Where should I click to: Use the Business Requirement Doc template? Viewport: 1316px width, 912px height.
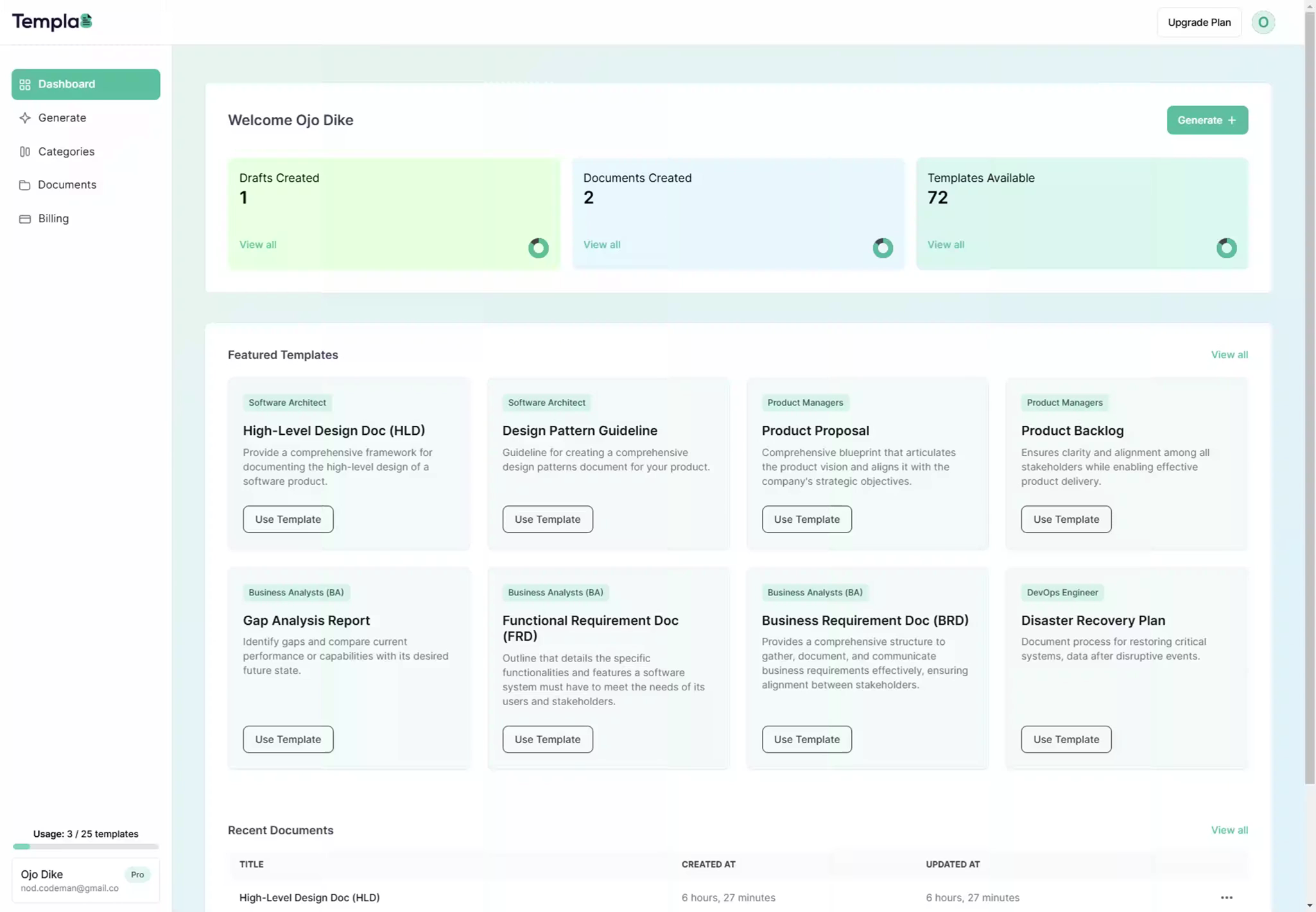coord(806,739)
